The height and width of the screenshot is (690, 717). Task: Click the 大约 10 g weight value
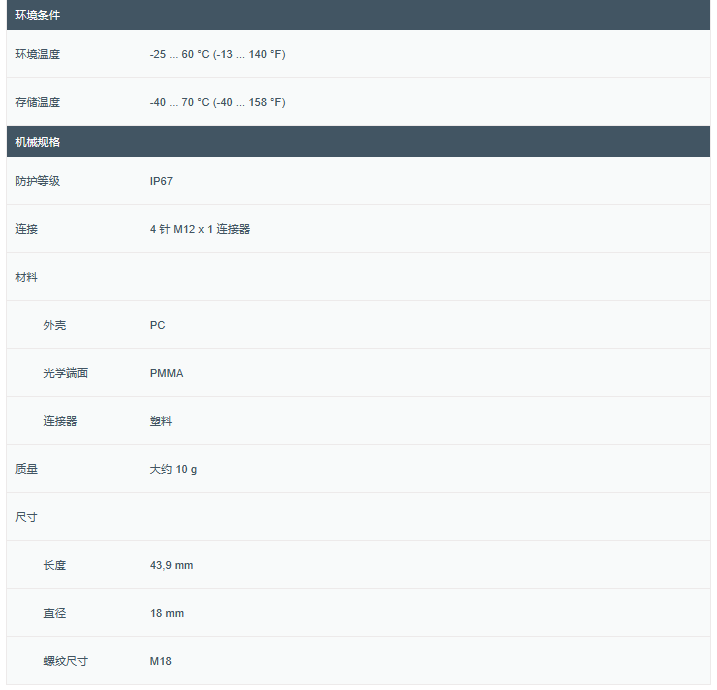coord(173,469)
